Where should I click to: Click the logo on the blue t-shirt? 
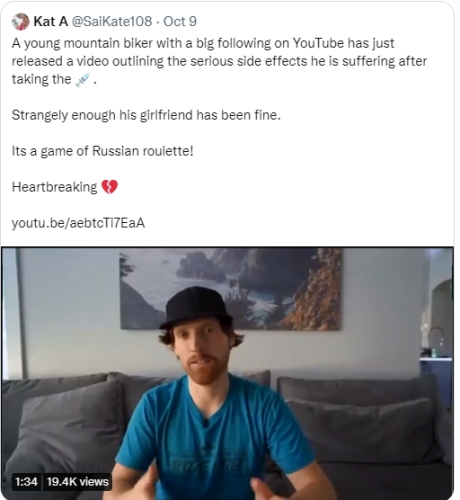pos(209,463)
